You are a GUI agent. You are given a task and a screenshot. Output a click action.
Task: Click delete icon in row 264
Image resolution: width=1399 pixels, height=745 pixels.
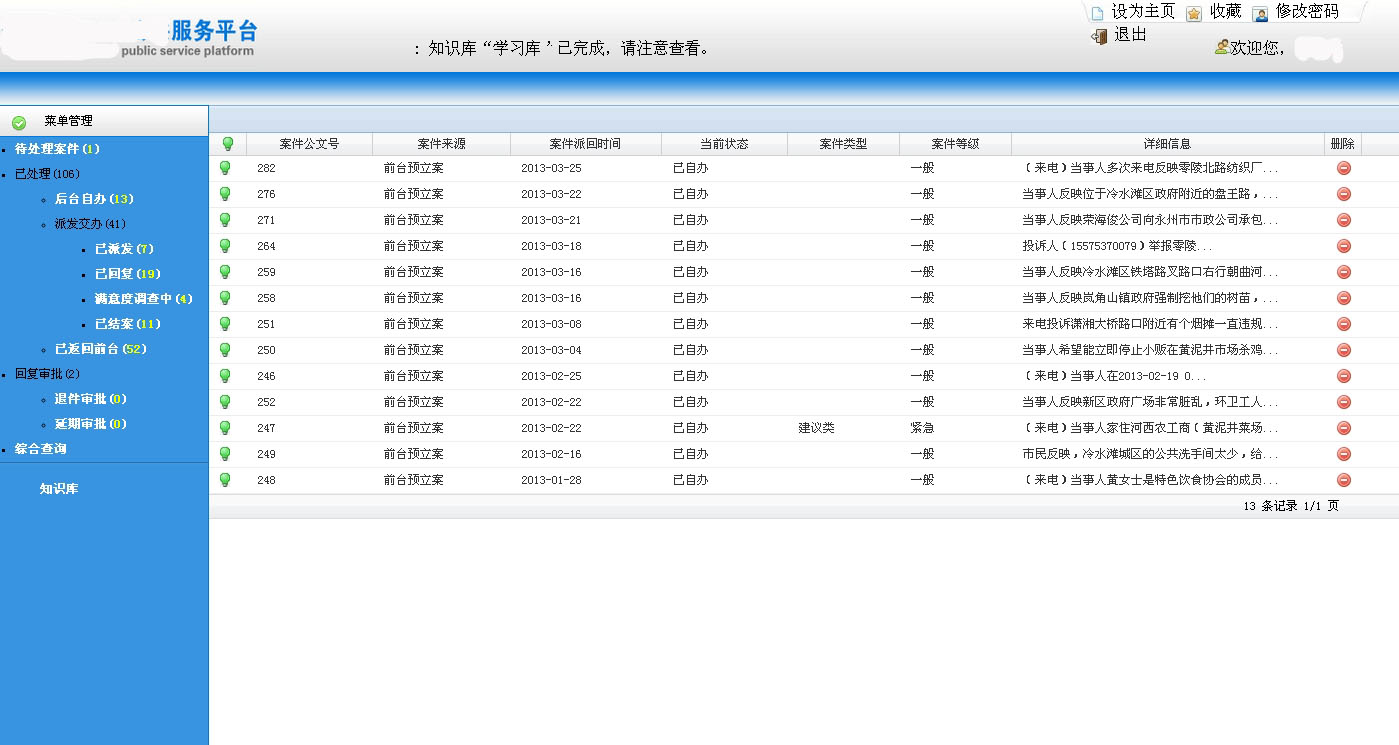click(x=1343, y=246)
